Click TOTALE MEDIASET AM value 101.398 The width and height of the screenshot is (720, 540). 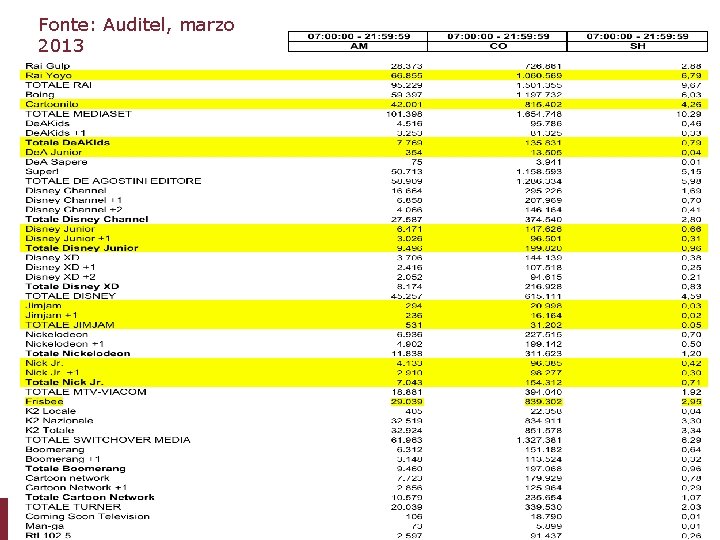404,114
